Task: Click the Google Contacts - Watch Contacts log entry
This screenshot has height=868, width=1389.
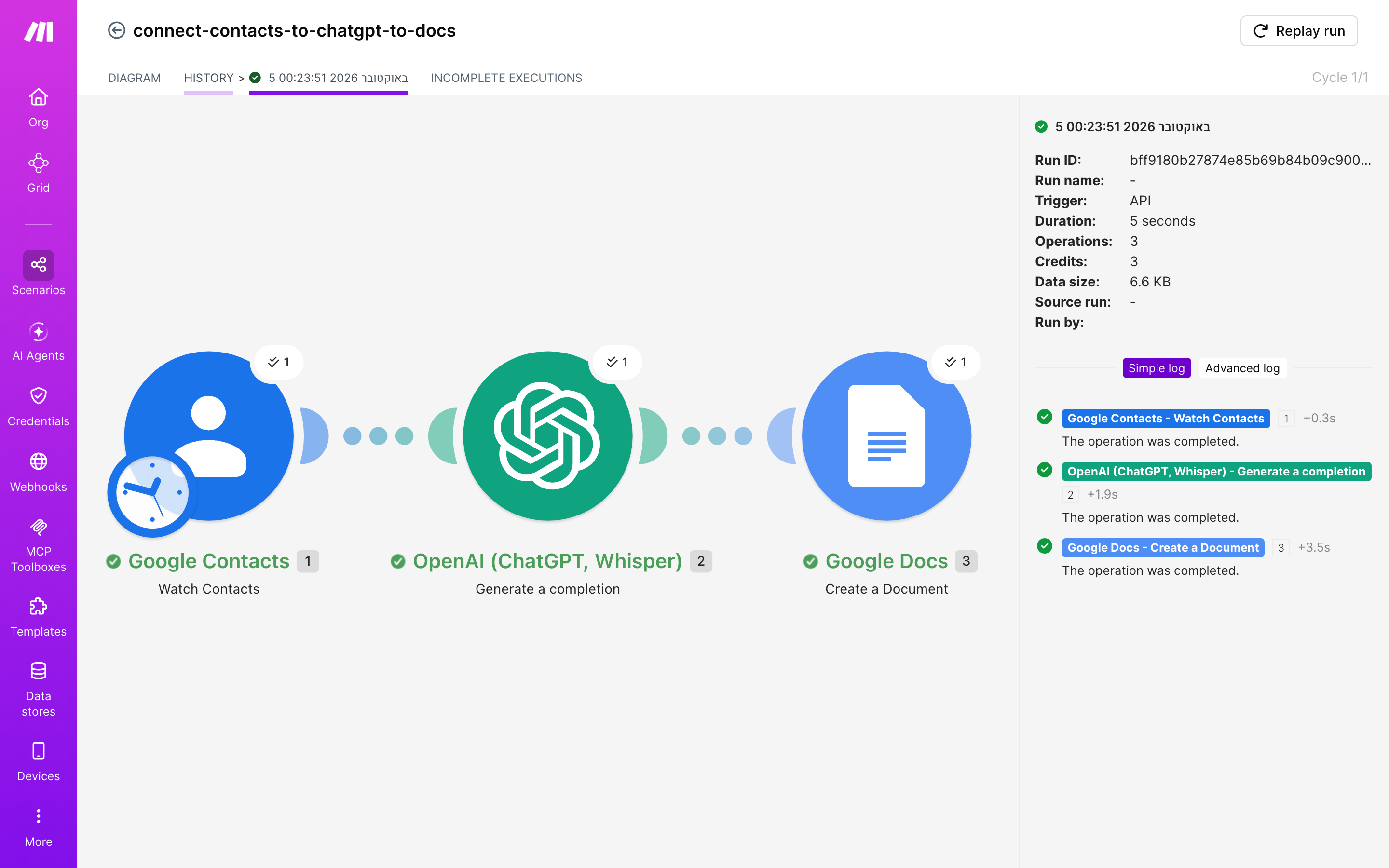Action: coord(1165,419)
